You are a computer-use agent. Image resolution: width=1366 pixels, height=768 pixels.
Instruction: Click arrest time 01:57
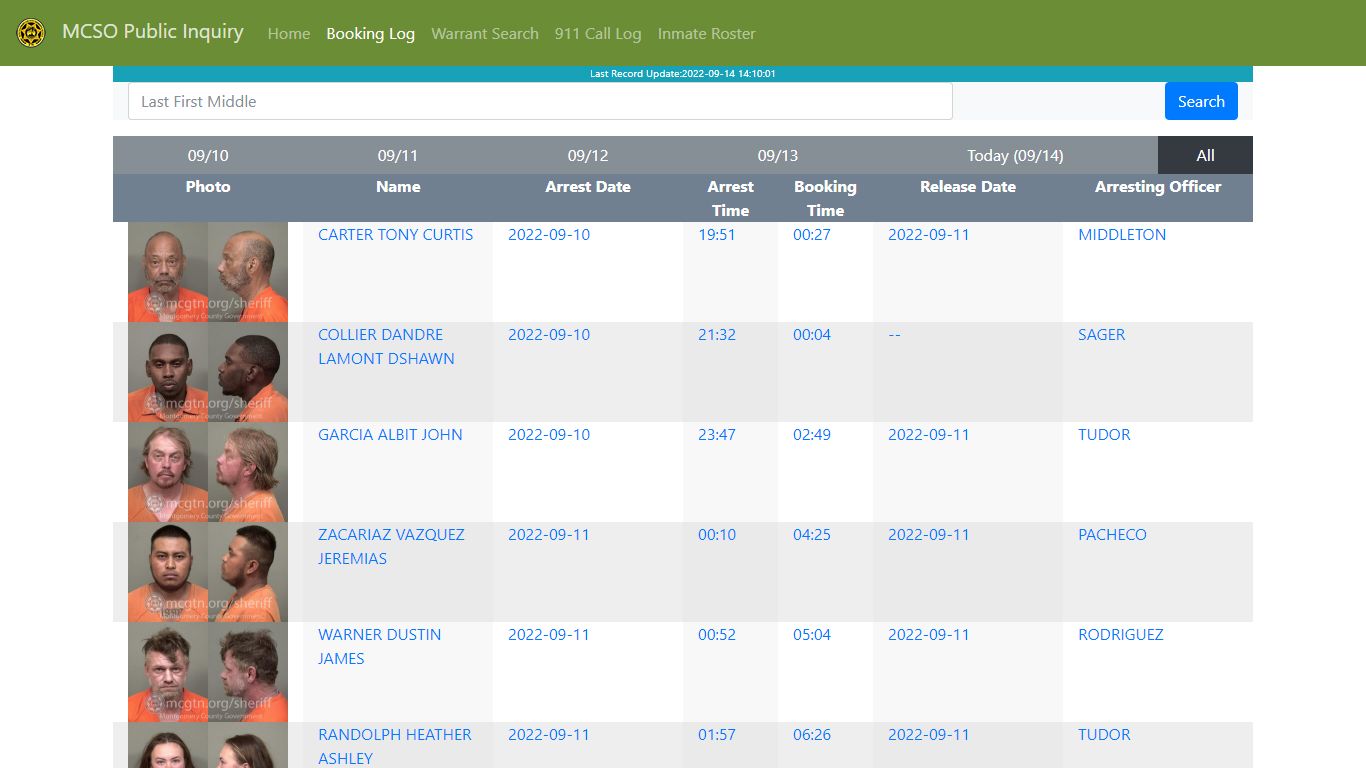(x=717, y=734)
